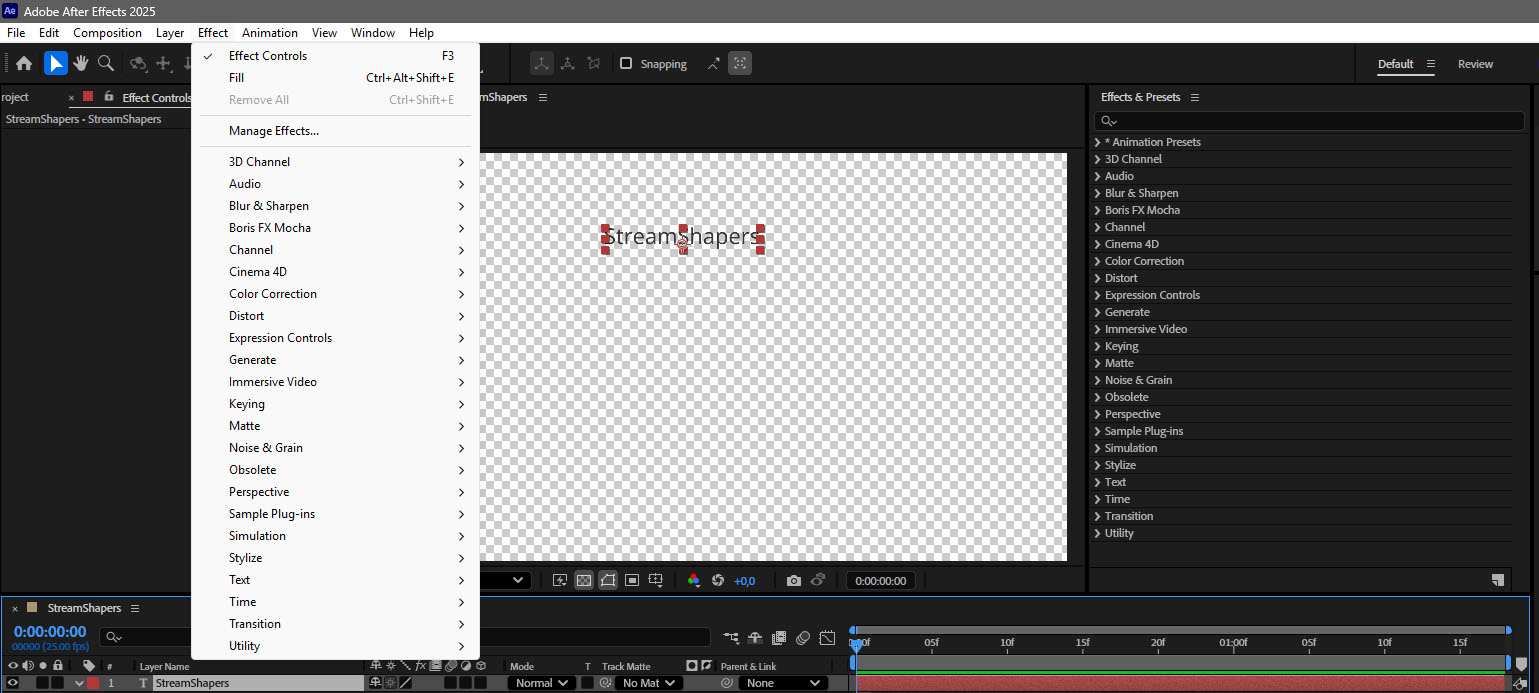
Task: Take a snapshot with camera icon
Action: coord(794,580)
